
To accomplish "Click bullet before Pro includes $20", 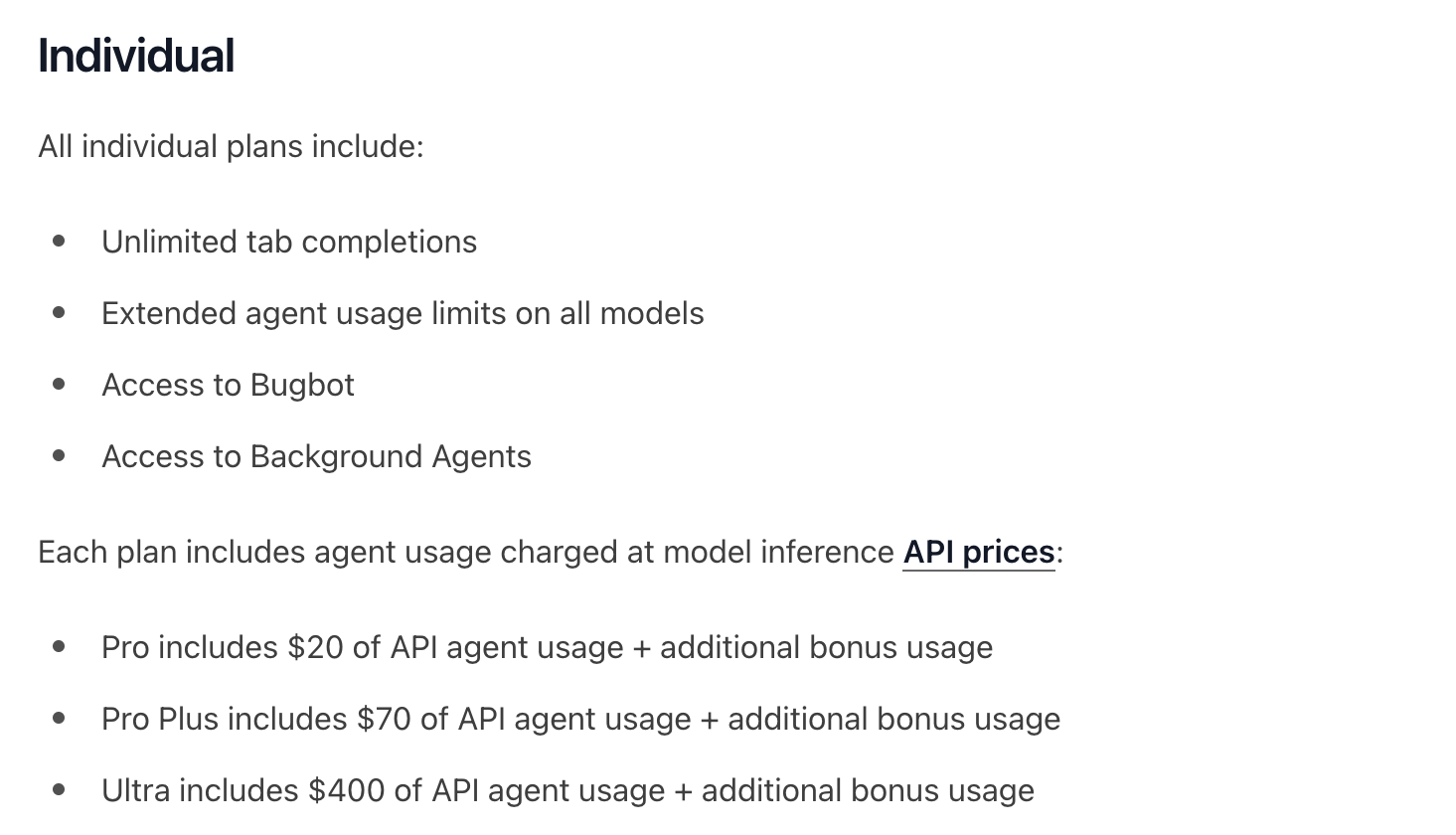I will click(60, 646).
